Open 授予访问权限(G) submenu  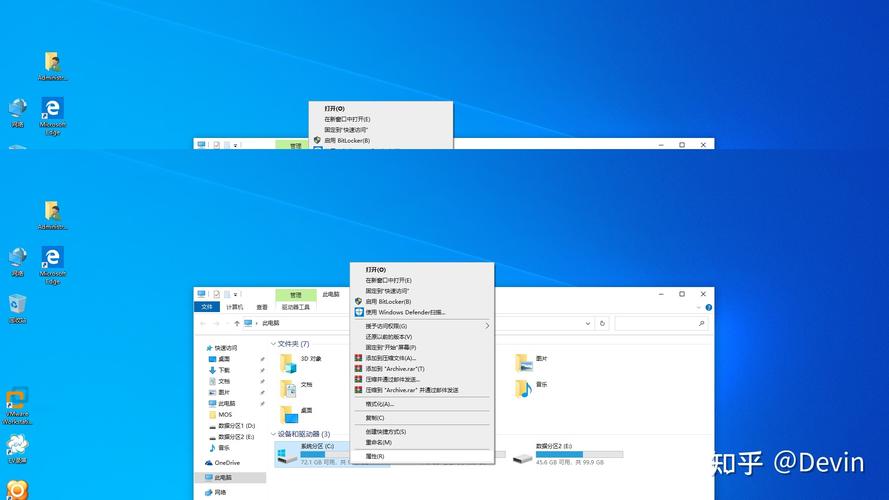[422, 326]
